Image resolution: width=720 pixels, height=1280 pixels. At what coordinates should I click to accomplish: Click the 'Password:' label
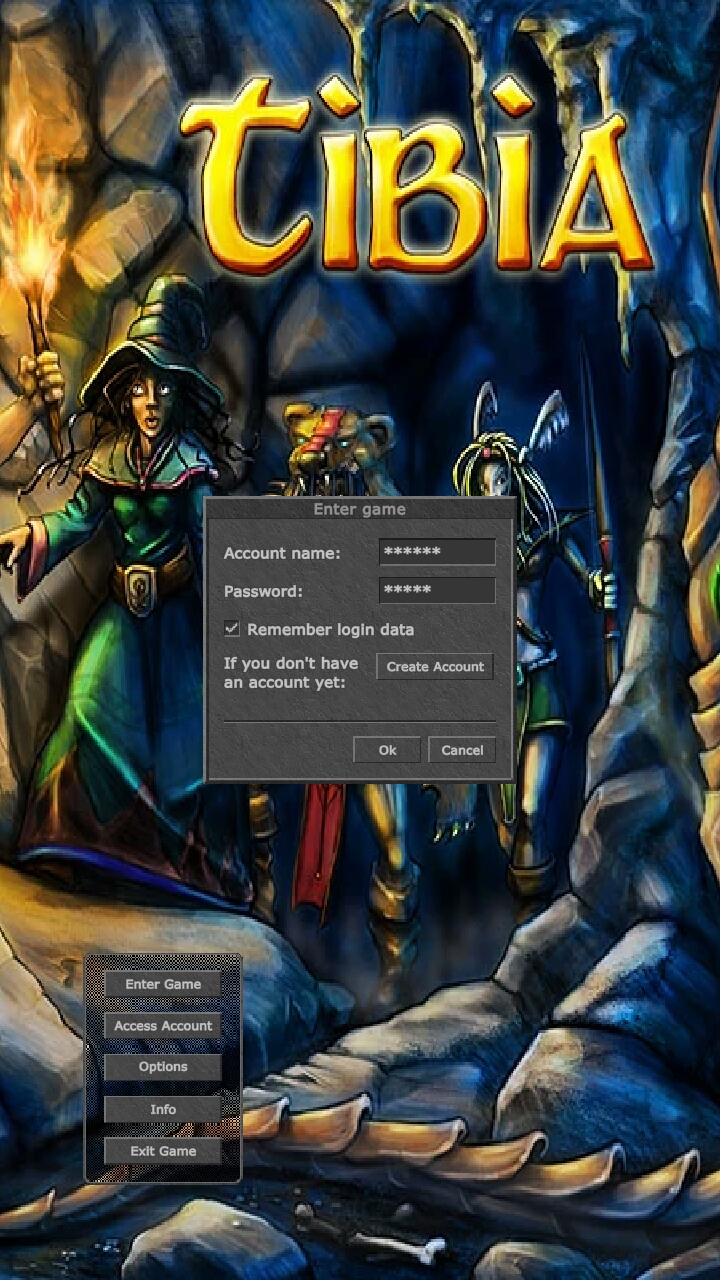coord(263,591)
